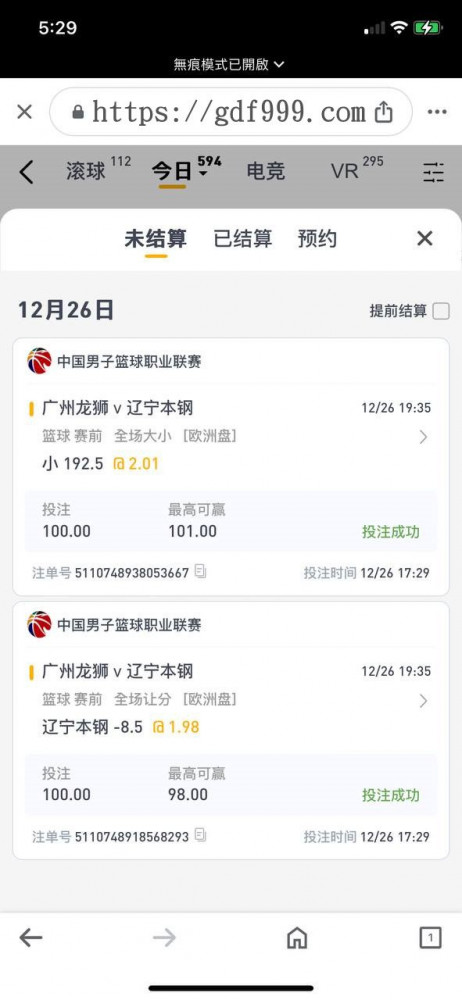Image resolution: width=462 pixels, height=1000 pixels.
Task: Open the 今日 dropdown arrow
Action: [x=203, y=174]
